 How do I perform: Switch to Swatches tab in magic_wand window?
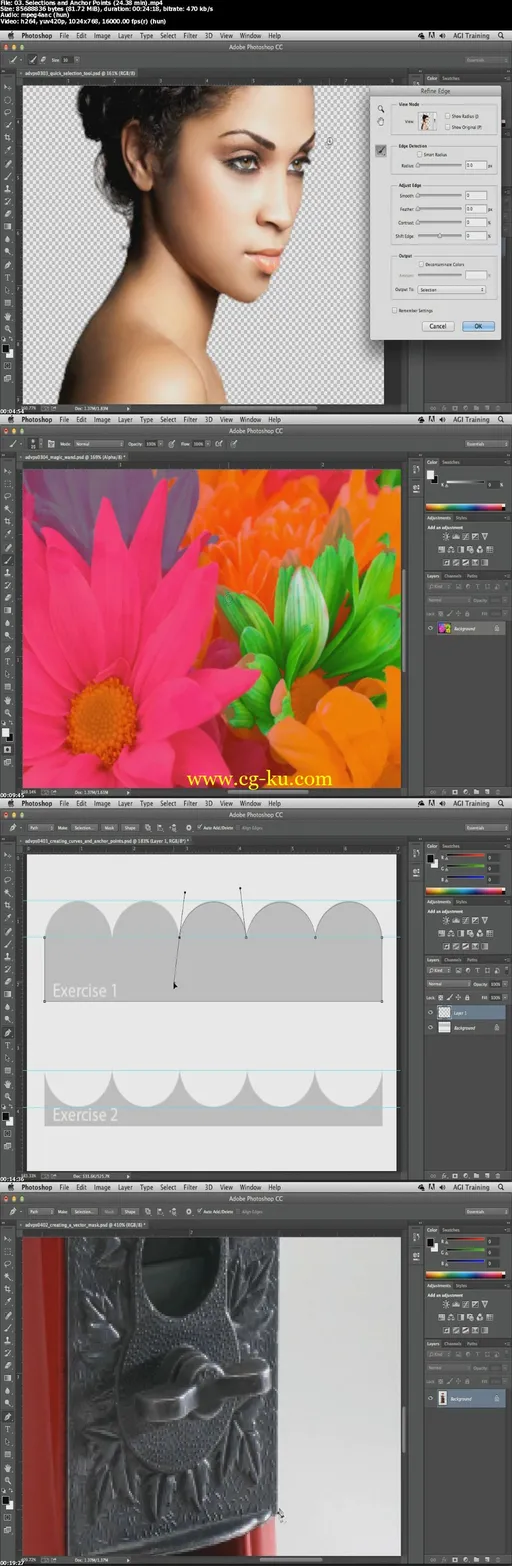click(452, 462)
